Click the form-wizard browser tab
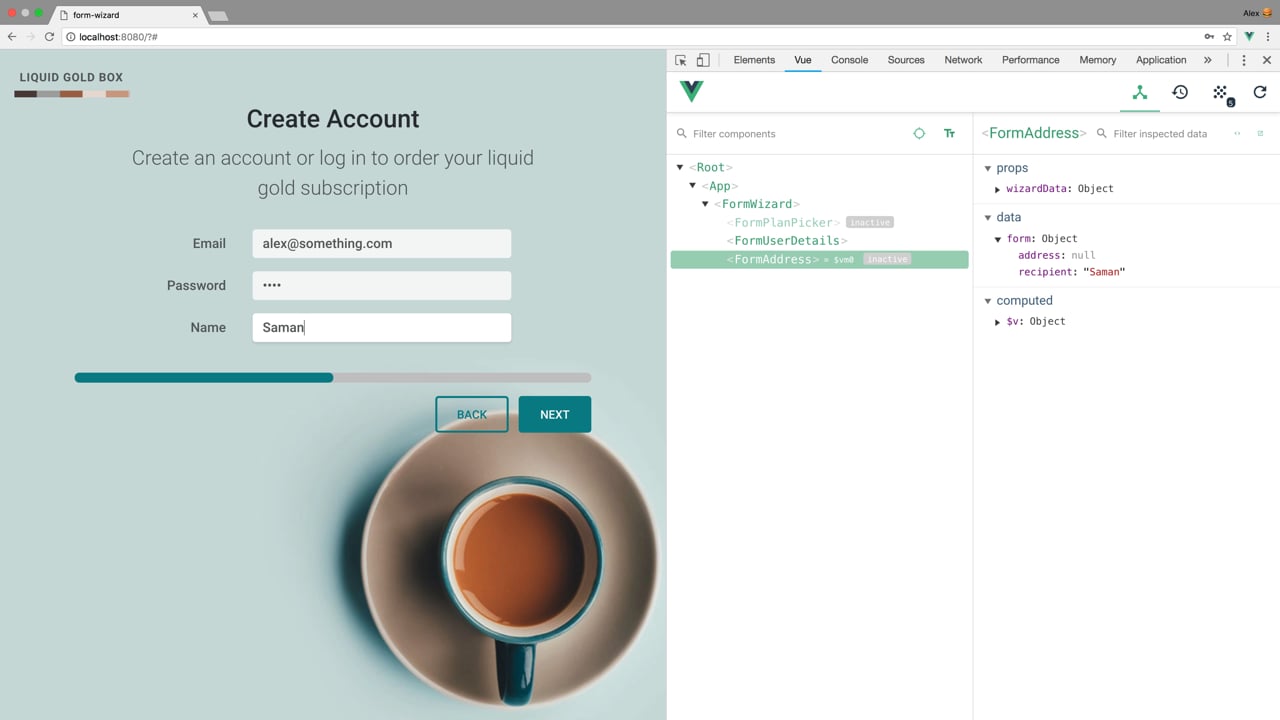 click(x=129, y=15)
